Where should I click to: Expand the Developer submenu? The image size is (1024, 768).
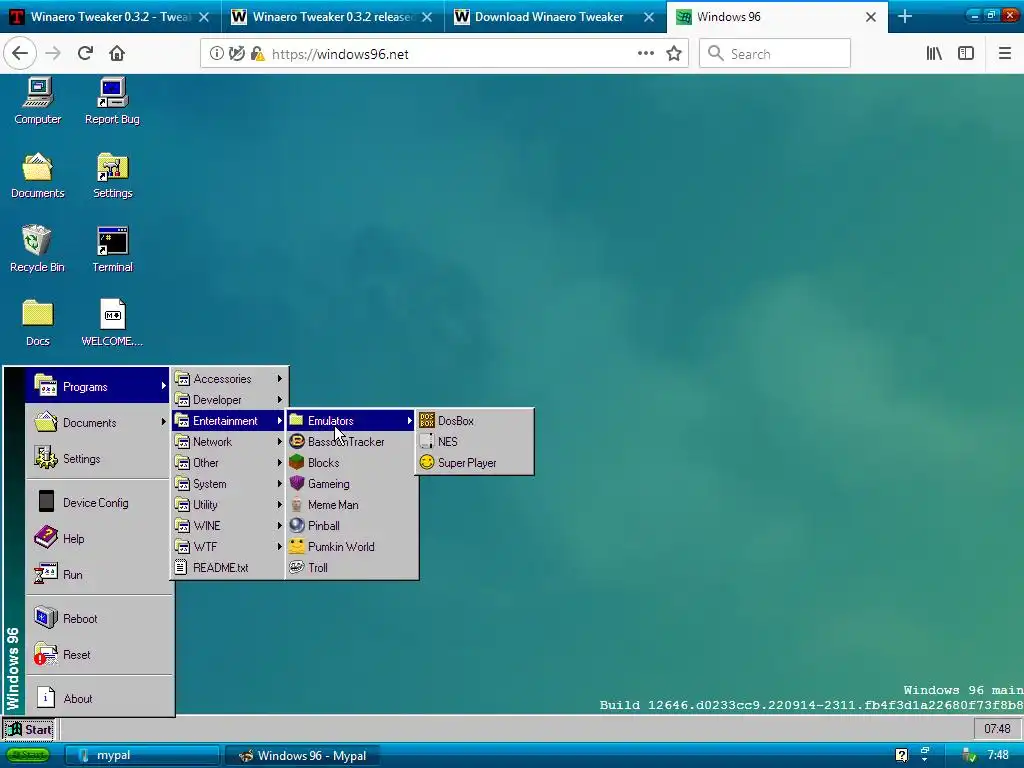(x=229, y=400)
